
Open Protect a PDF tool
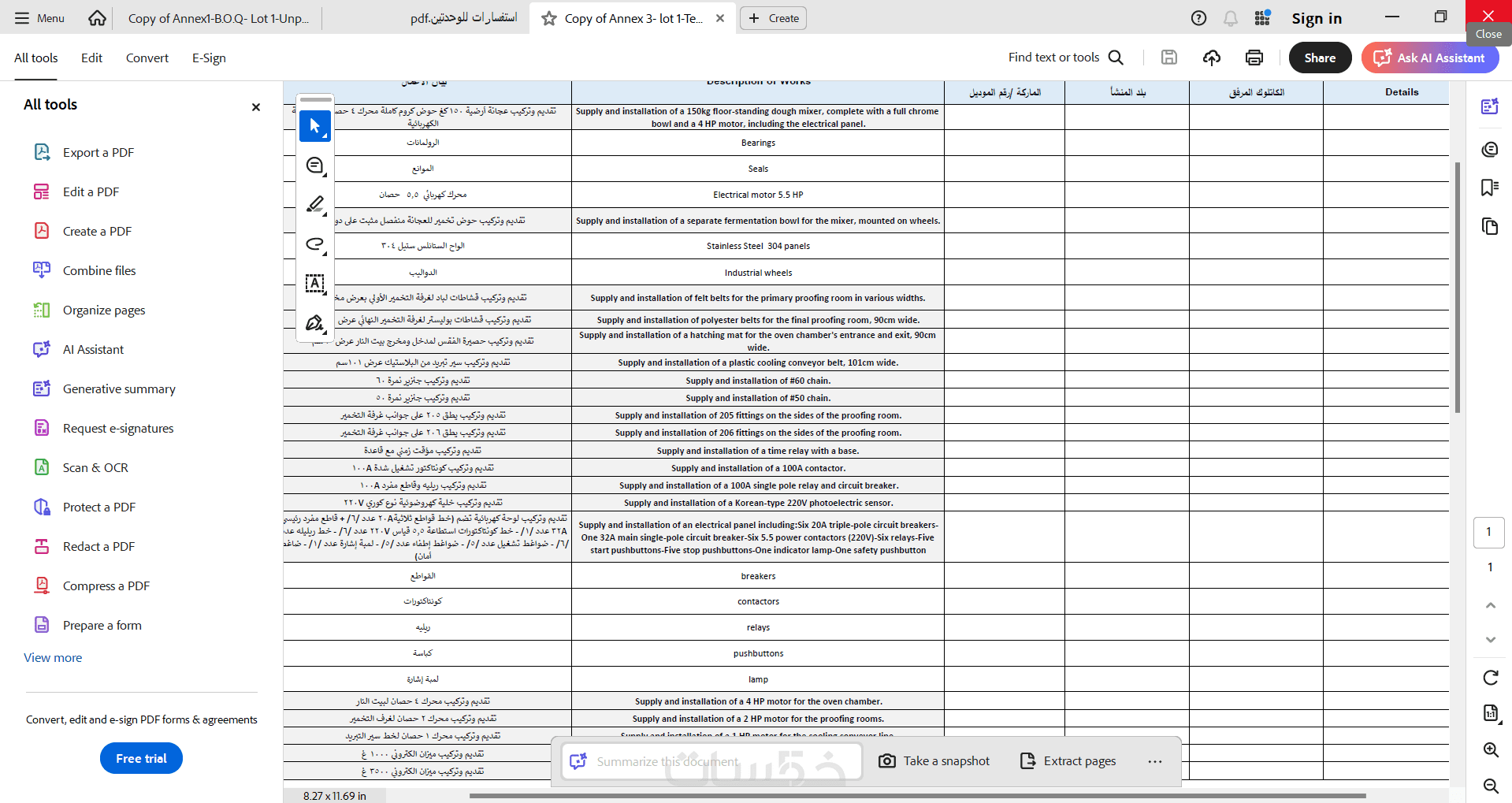(x=84, y=507)
